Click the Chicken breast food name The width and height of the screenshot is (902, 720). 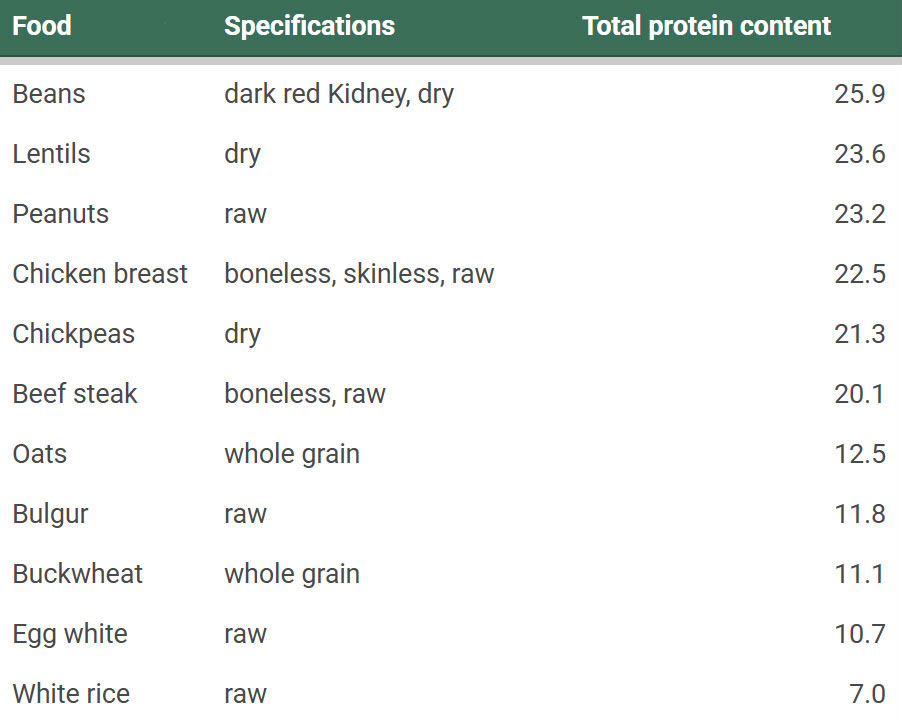pyautogui.click(x=100, y=274)
